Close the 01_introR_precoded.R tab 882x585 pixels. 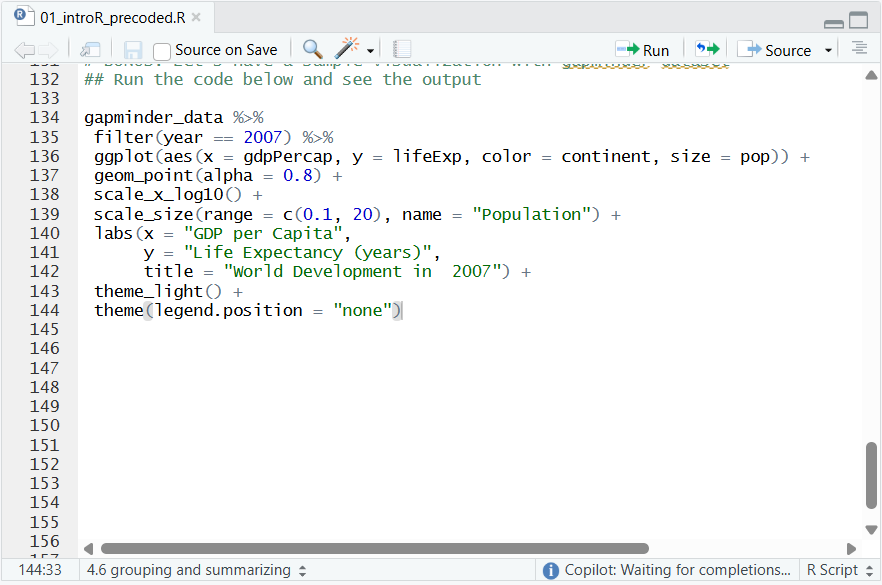[196, 18]
